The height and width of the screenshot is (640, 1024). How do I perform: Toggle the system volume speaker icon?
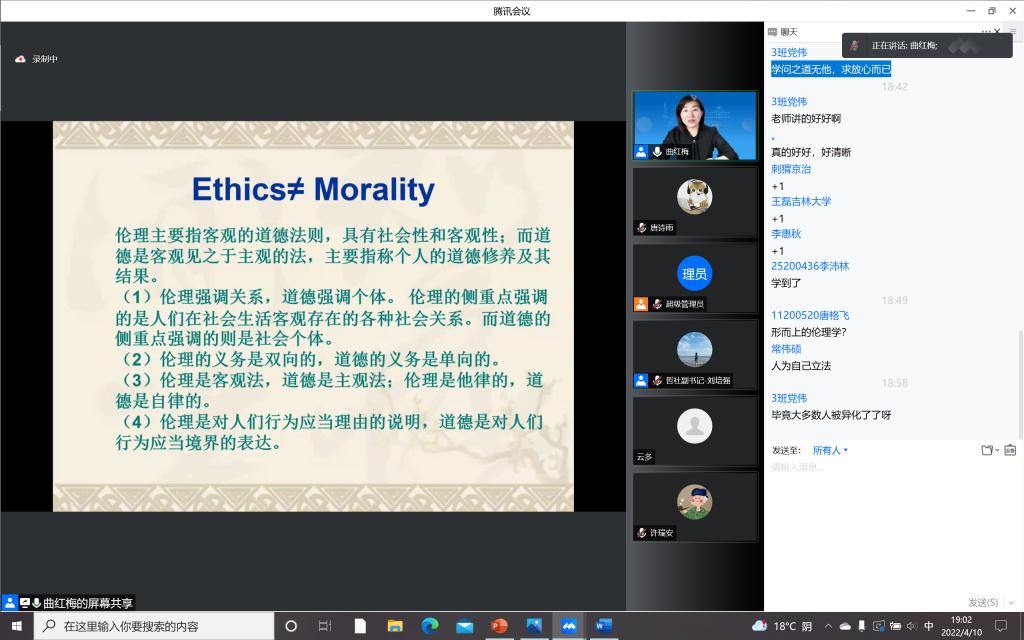pyautogui.click(x=911, y=626)
